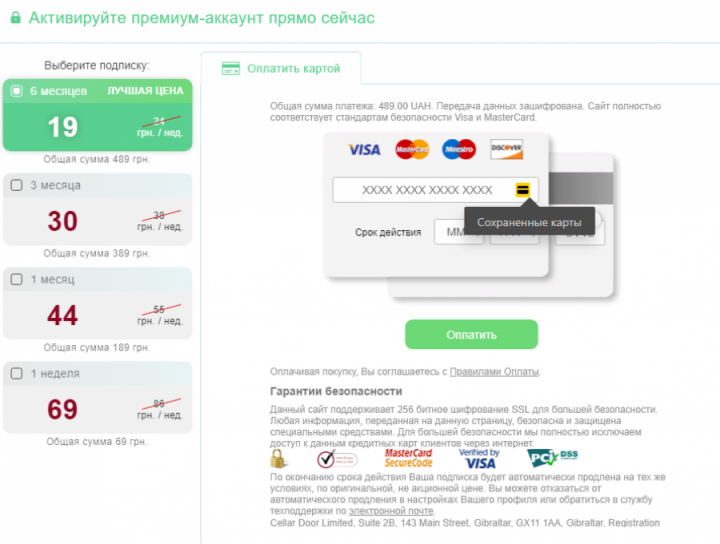Click the expiry month MM field
The image size is (720, 544).
(456, 232)
